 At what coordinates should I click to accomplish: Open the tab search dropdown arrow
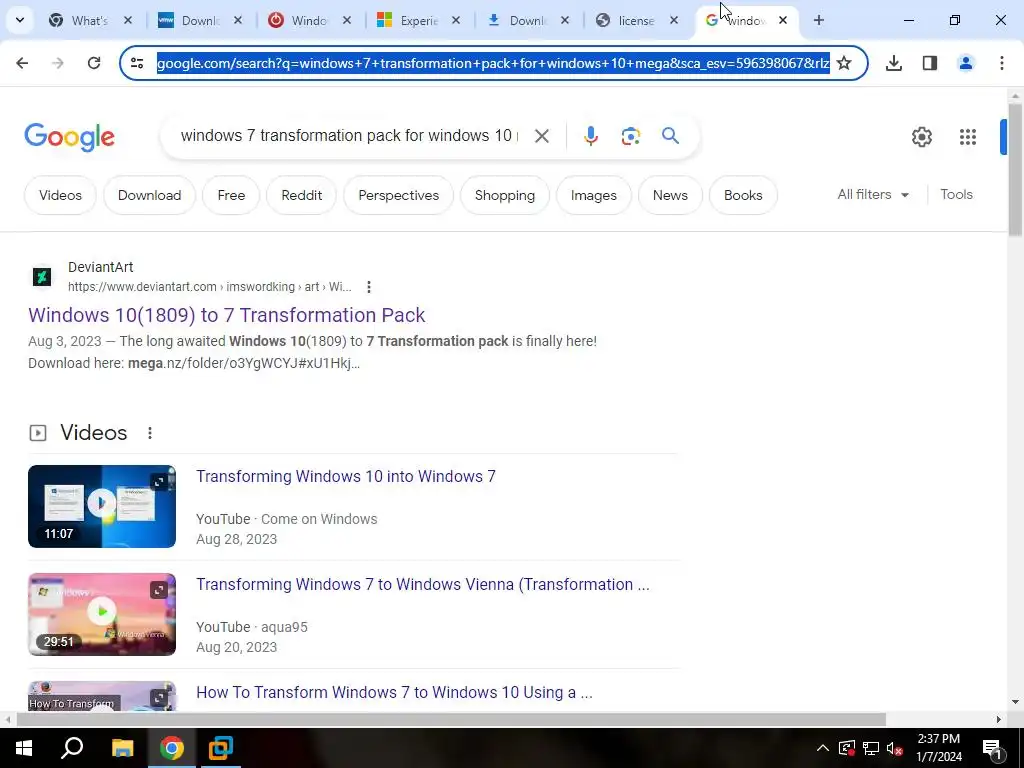click(20, 20)
